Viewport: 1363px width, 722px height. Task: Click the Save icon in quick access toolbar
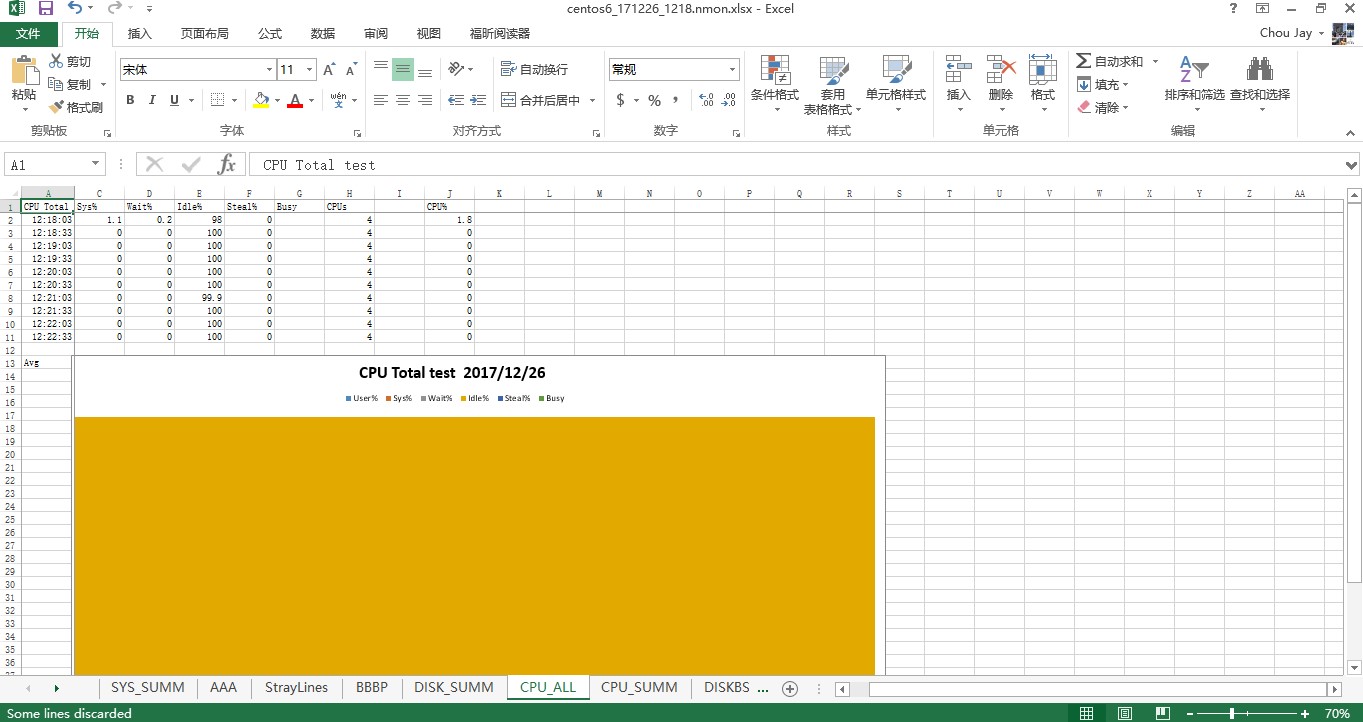tap(46, 9)
